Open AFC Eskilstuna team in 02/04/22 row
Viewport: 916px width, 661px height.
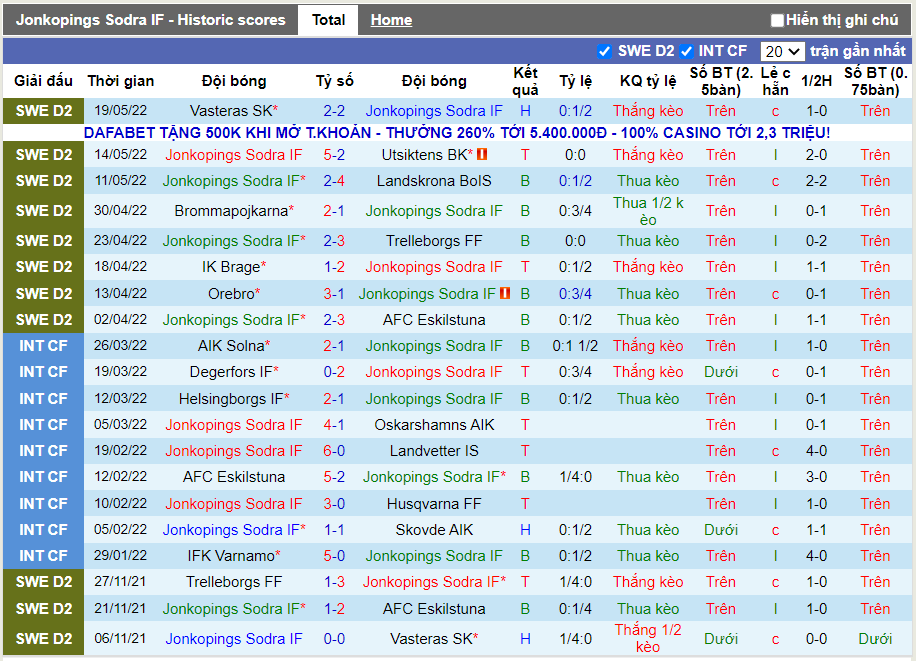tap(433, 320)
